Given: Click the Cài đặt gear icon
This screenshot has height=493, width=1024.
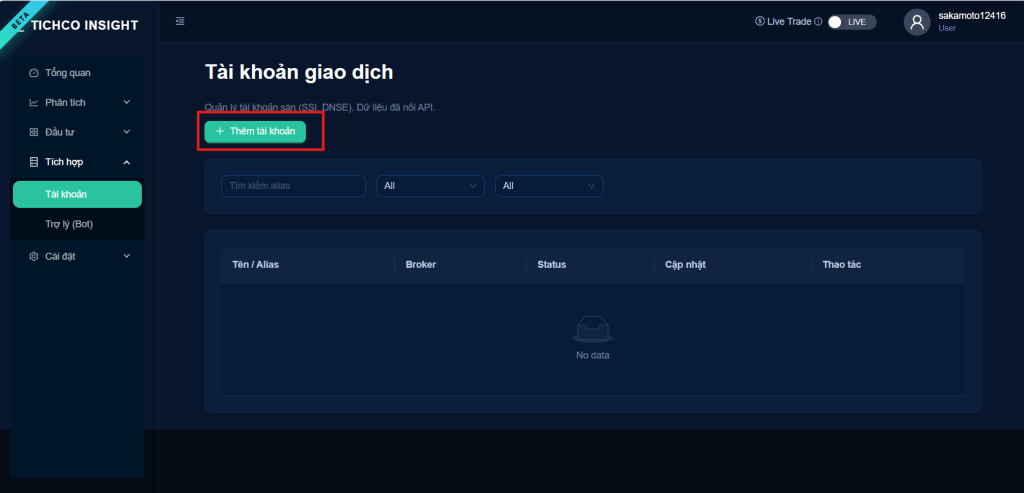Looking at the screenshot, I should coord(34,256).
